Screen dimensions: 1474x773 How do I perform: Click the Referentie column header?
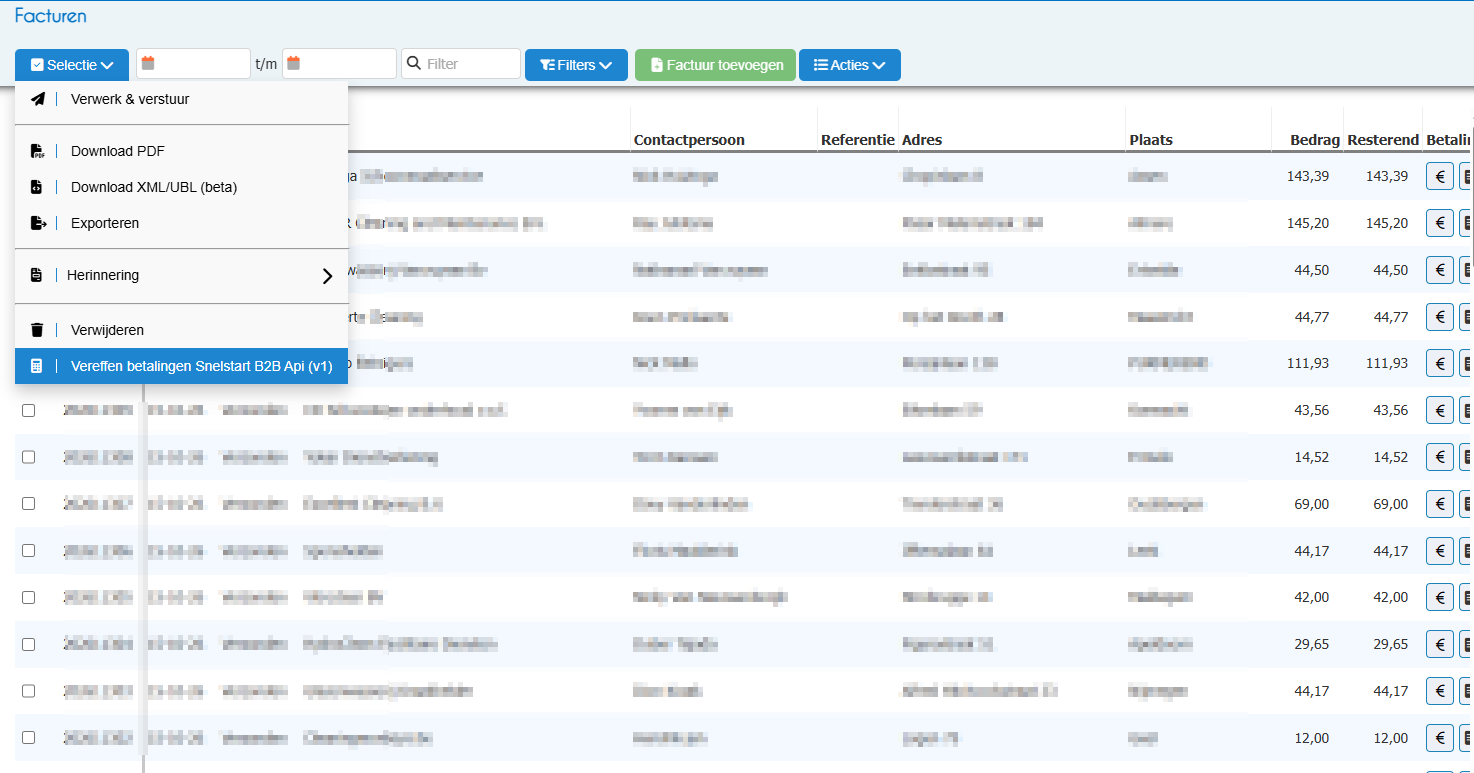[858, 140]
